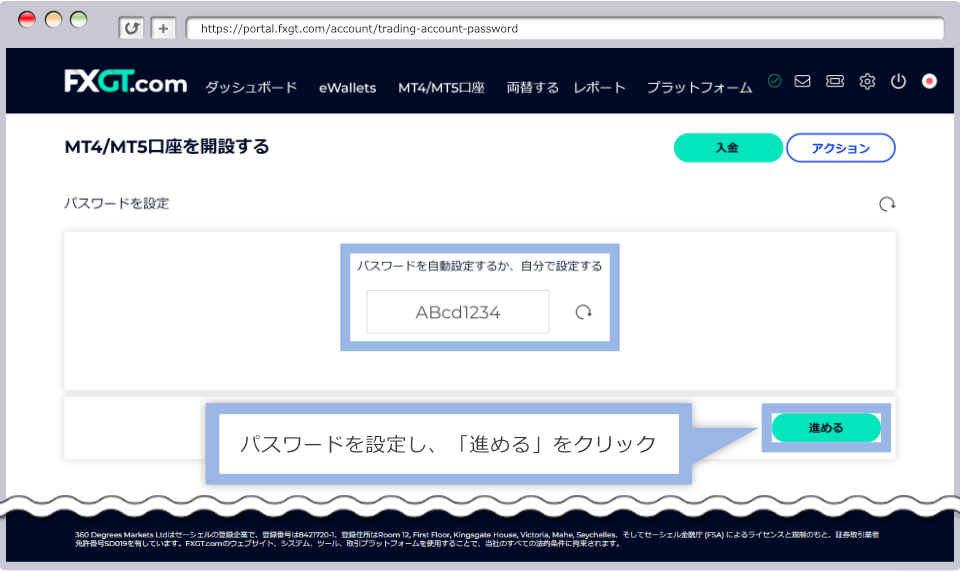Click the MT4/MT5口座を開設する heading
This screenshot has height=571, width=960.
coord(167,147)
